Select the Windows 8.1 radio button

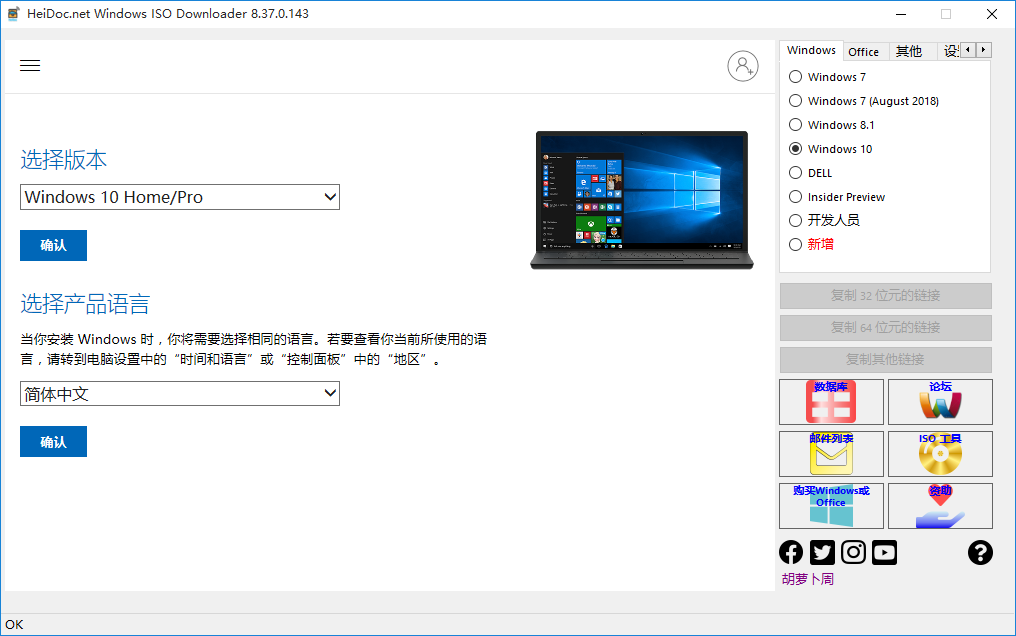(832, 125)
